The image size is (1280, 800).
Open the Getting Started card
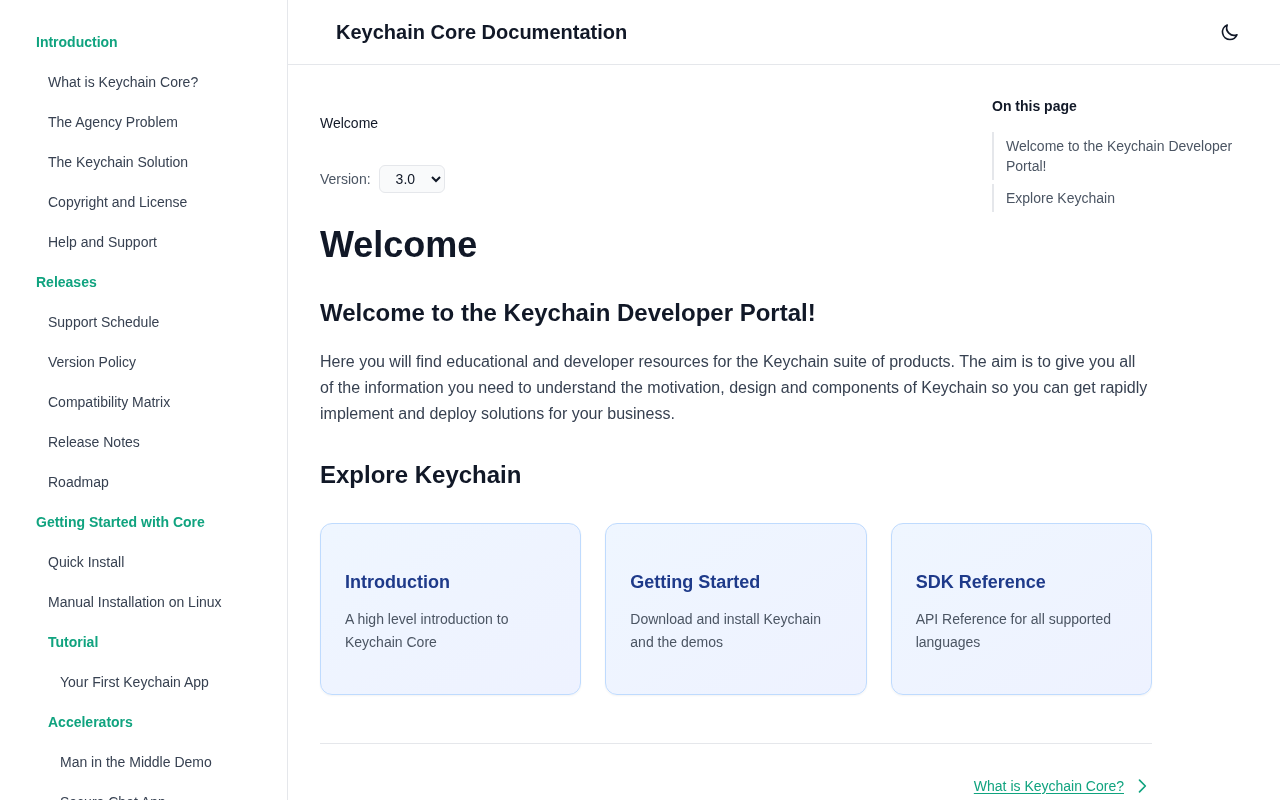pyautogui.click(x=736, y=609)
